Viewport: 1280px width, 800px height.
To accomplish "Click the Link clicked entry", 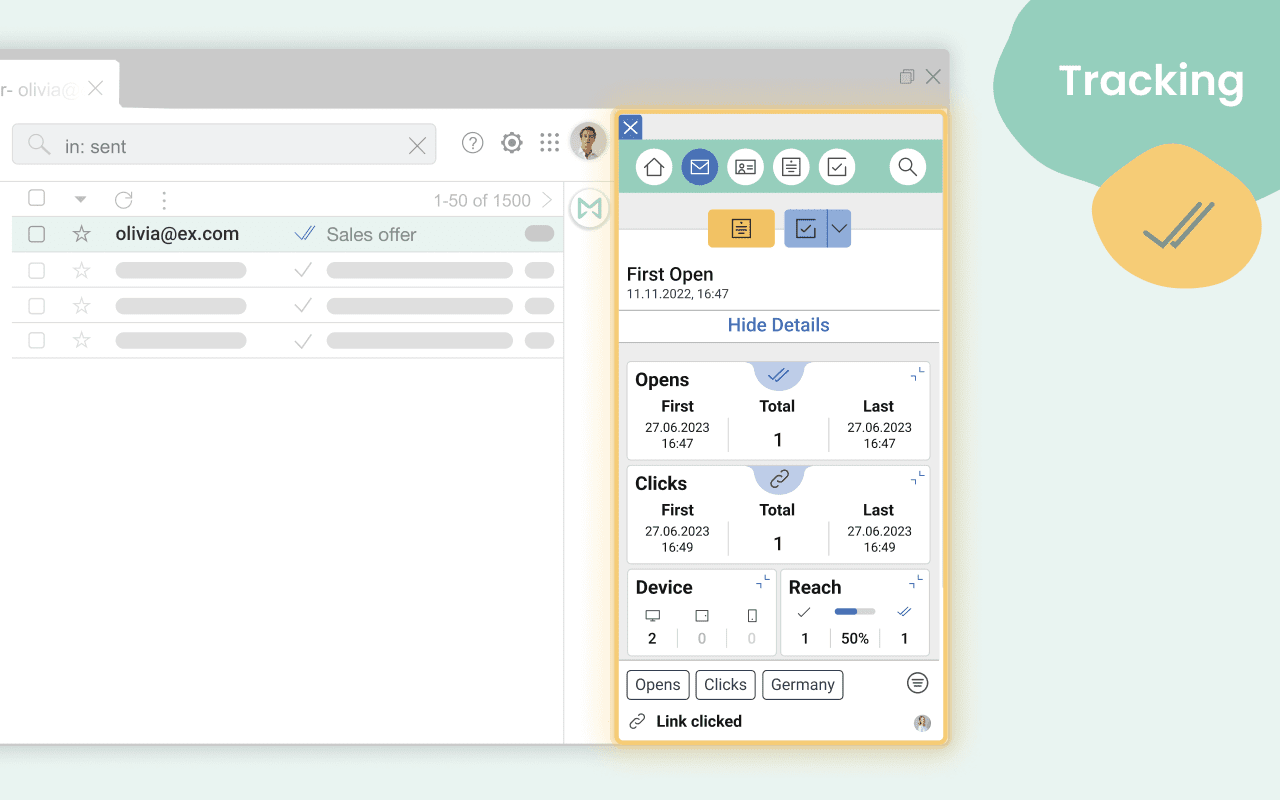I will point(699,721).
